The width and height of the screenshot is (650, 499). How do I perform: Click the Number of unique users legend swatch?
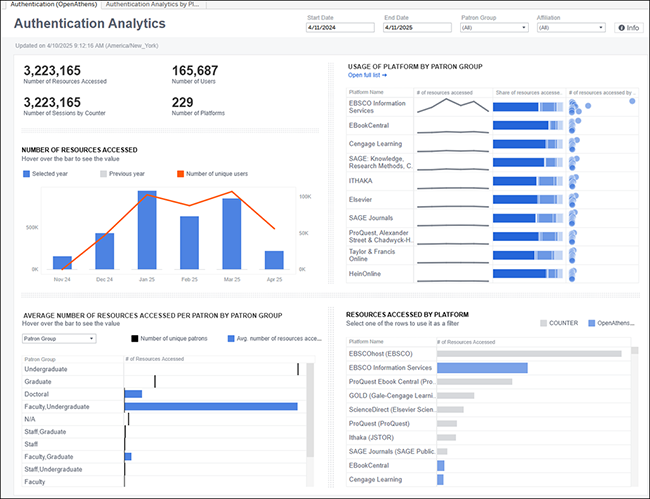click(x=181, y=174)
